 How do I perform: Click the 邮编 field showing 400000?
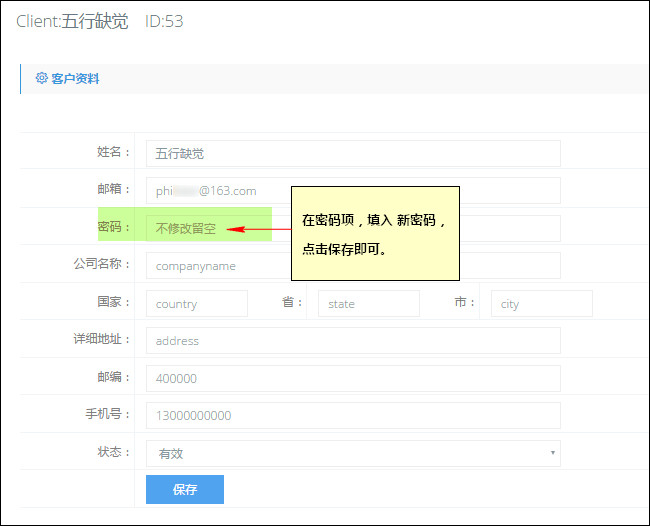point(352,379)
